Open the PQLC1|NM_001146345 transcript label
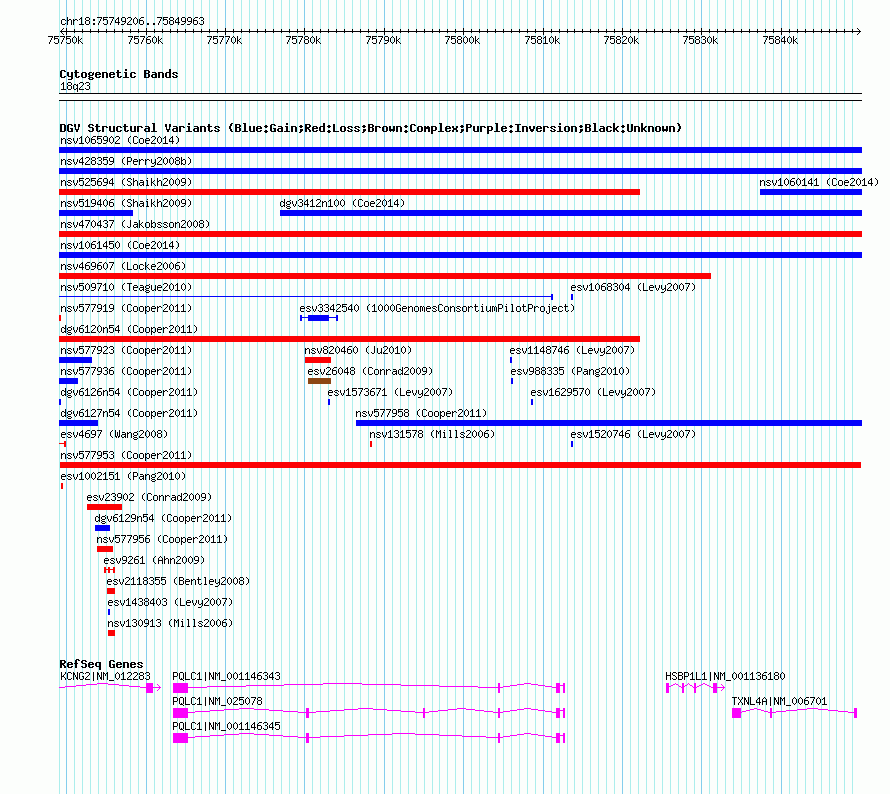 click(226, 726)
